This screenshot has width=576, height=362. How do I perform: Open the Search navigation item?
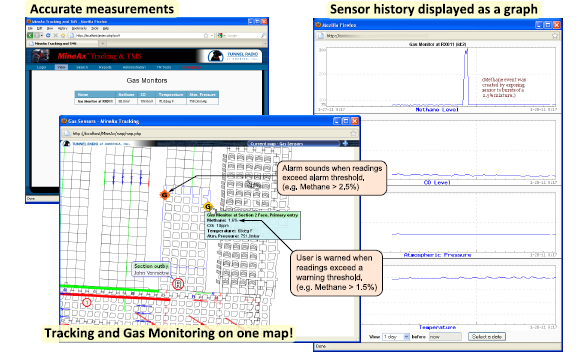[82, 67]
